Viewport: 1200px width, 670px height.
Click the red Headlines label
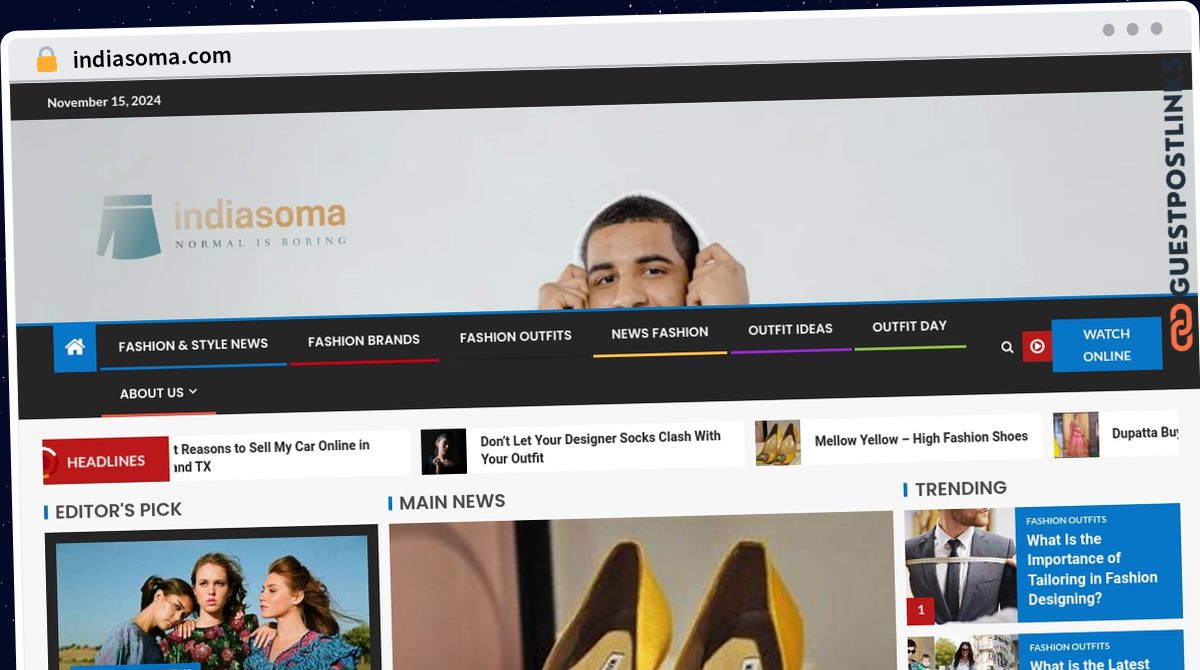(x=106, y=461)
